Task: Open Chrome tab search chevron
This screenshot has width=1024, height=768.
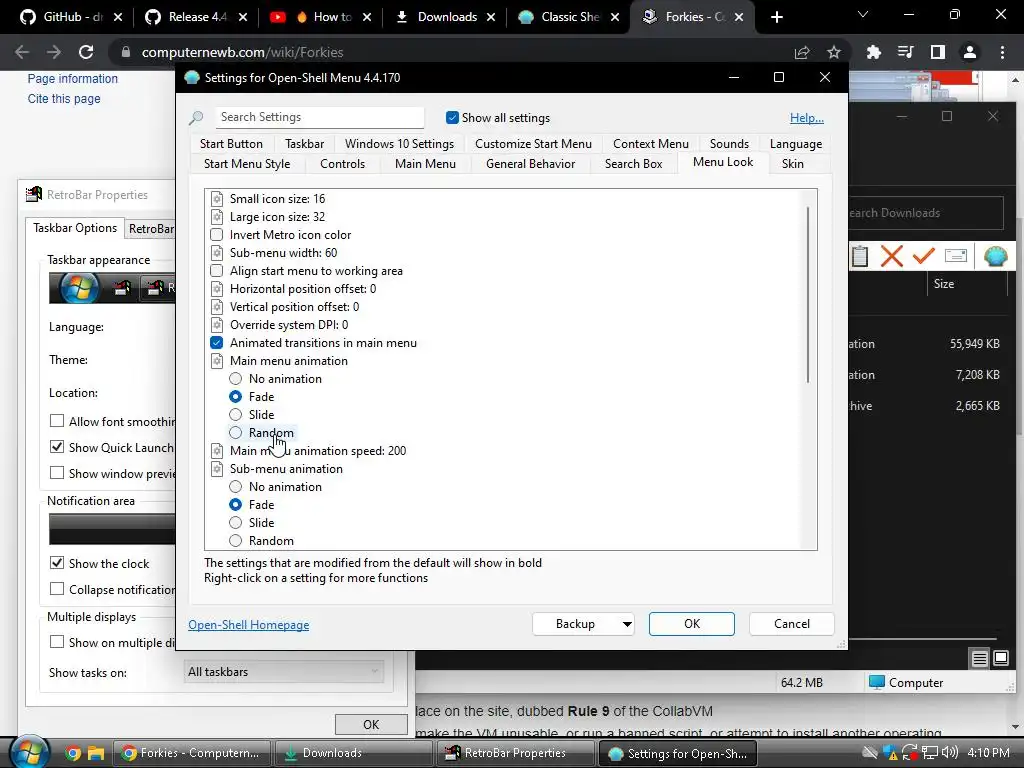Action: click(863, 14)
